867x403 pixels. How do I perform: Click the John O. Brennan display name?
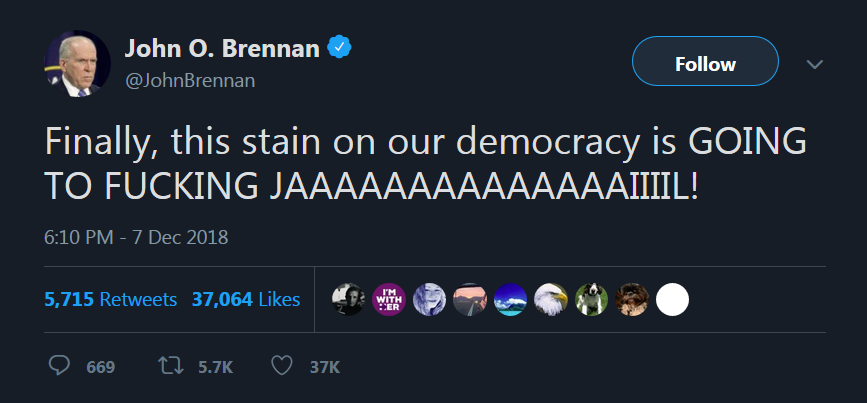point(222,49)
